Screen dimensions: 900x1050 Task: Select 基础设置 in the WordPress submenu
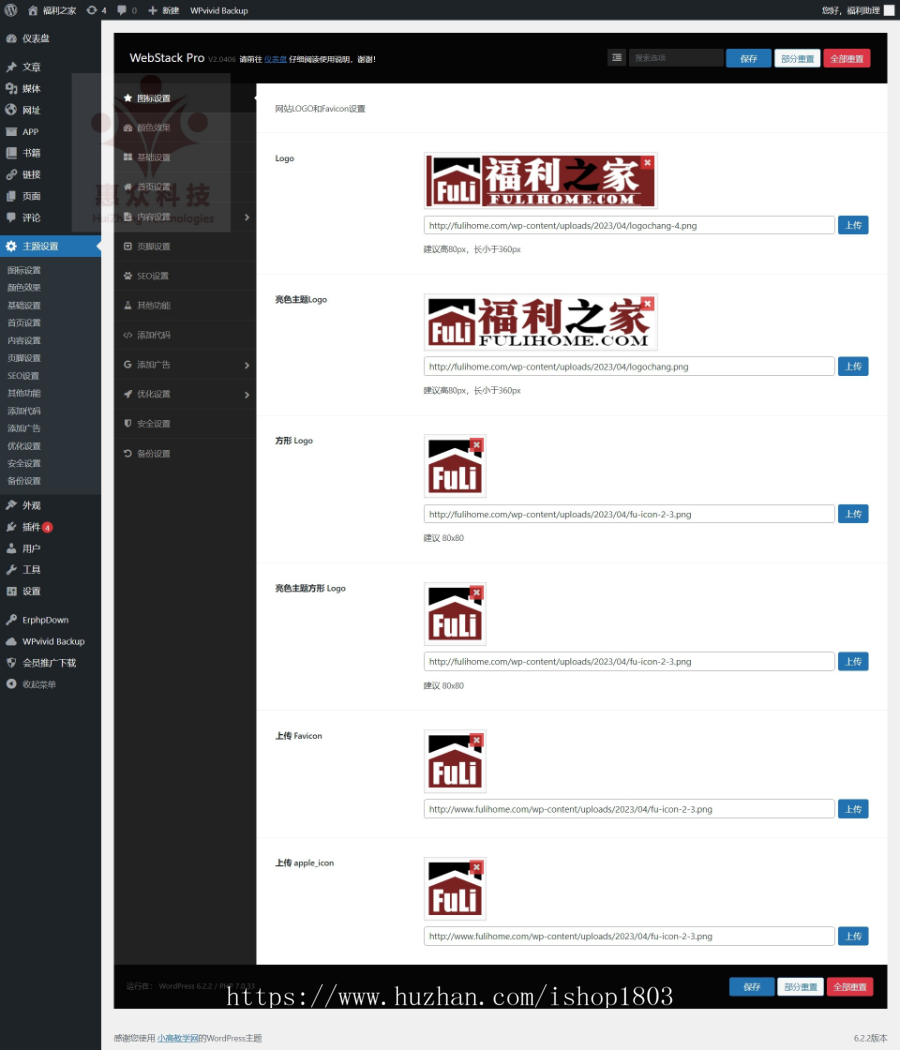tap(24, 305)
